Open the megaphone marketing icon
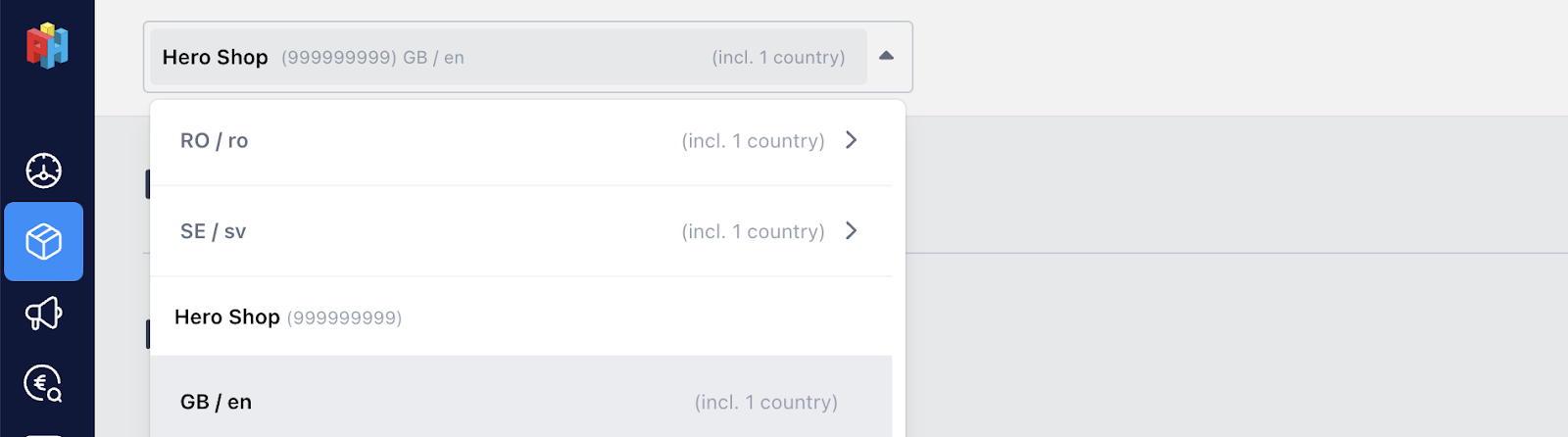 coord(43,314)
